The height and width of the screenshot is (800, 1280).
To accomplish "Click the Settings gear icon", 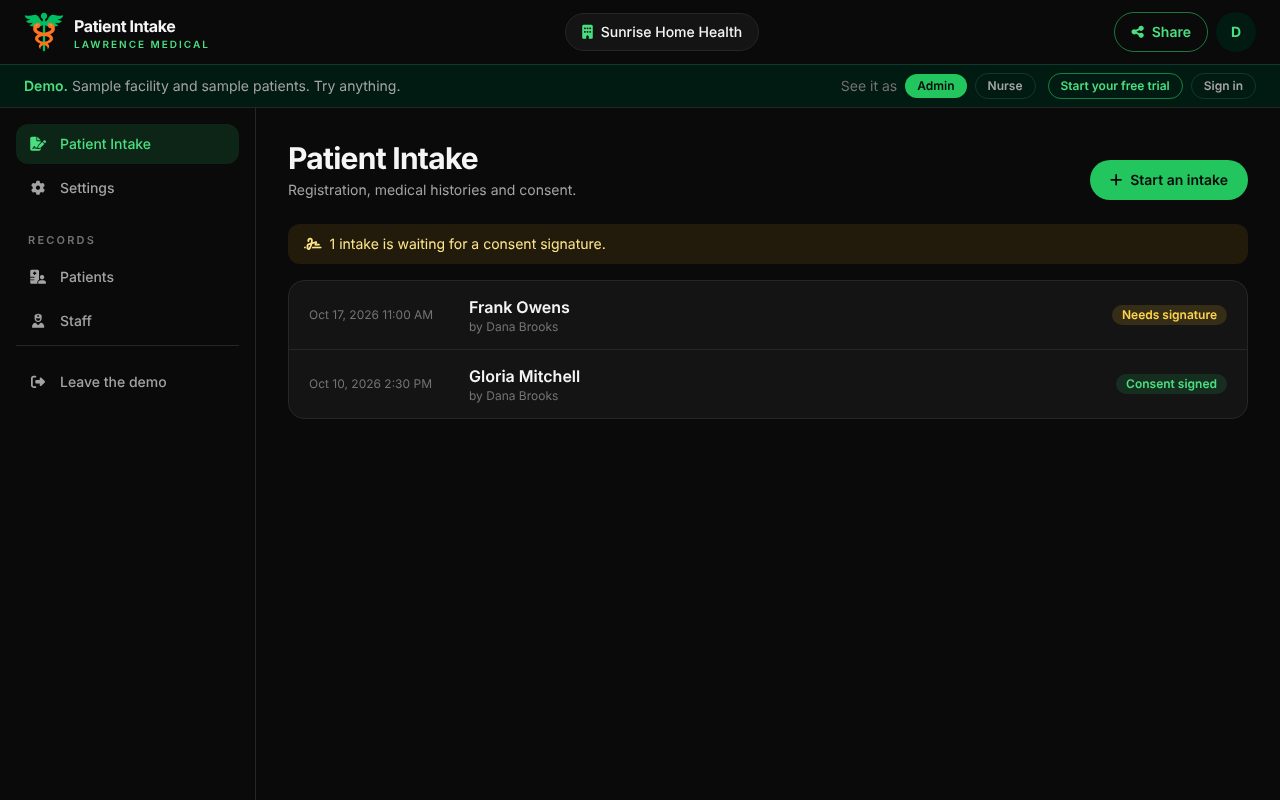I will 38,188.
